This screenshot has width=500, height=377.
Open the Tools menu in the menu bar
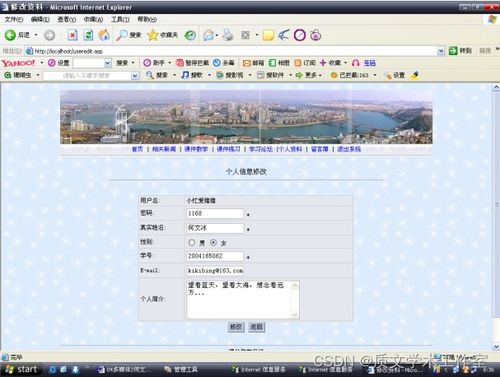tap(120, 19)
